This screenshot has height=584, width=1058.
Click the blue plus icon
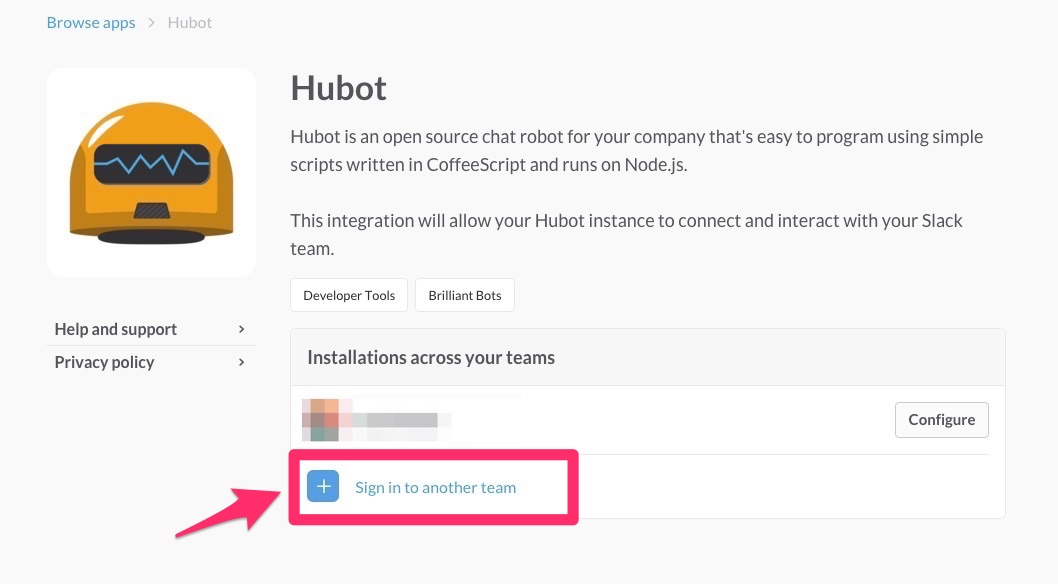323,487
